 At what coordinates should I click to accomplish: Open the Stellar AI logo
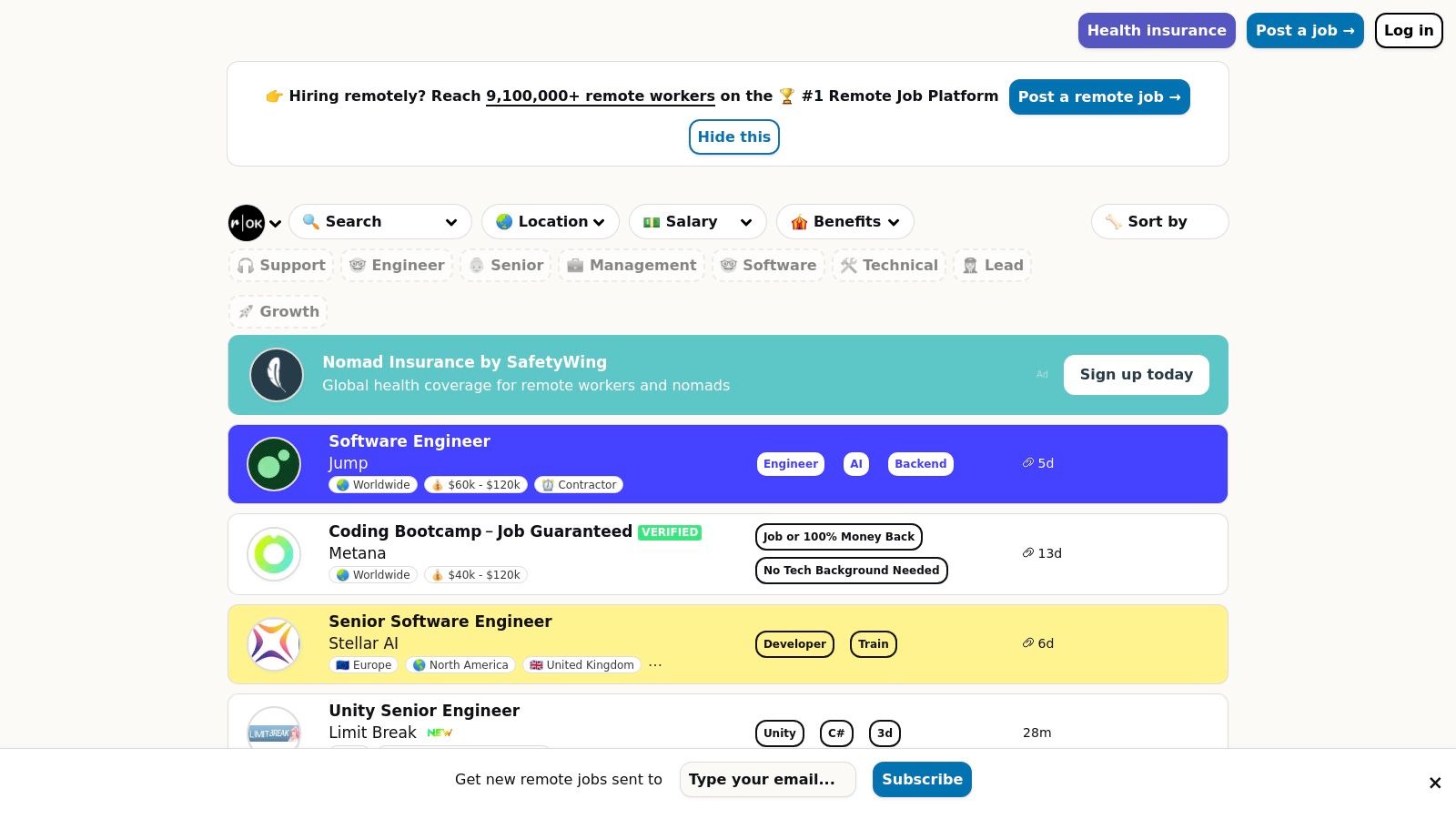[274, 644]
